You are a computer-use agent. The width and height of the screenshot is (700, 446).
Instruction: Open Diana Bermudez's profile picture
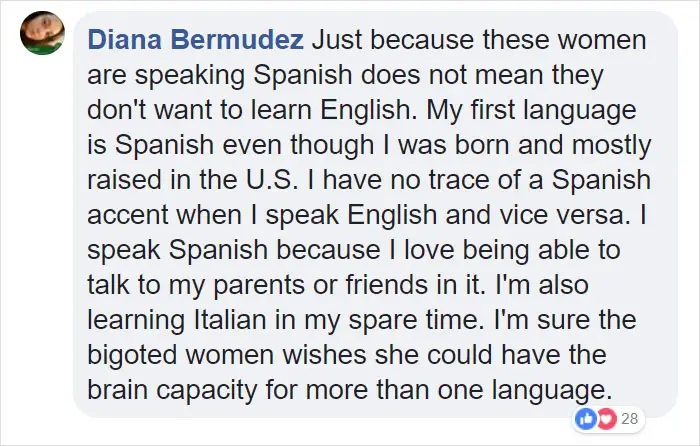(42, 33)
